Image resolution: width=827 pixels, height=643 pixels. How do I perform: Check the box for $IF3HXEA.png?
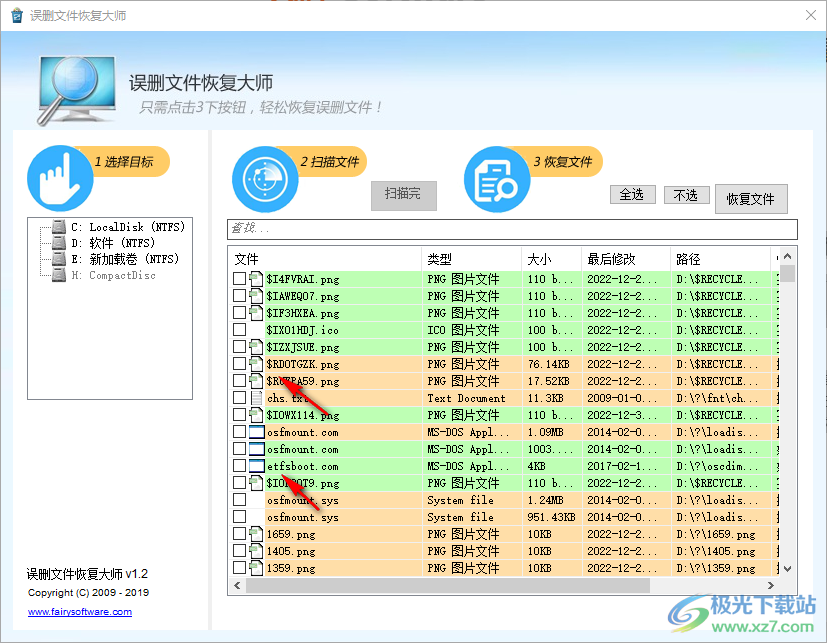click(239, 312)
